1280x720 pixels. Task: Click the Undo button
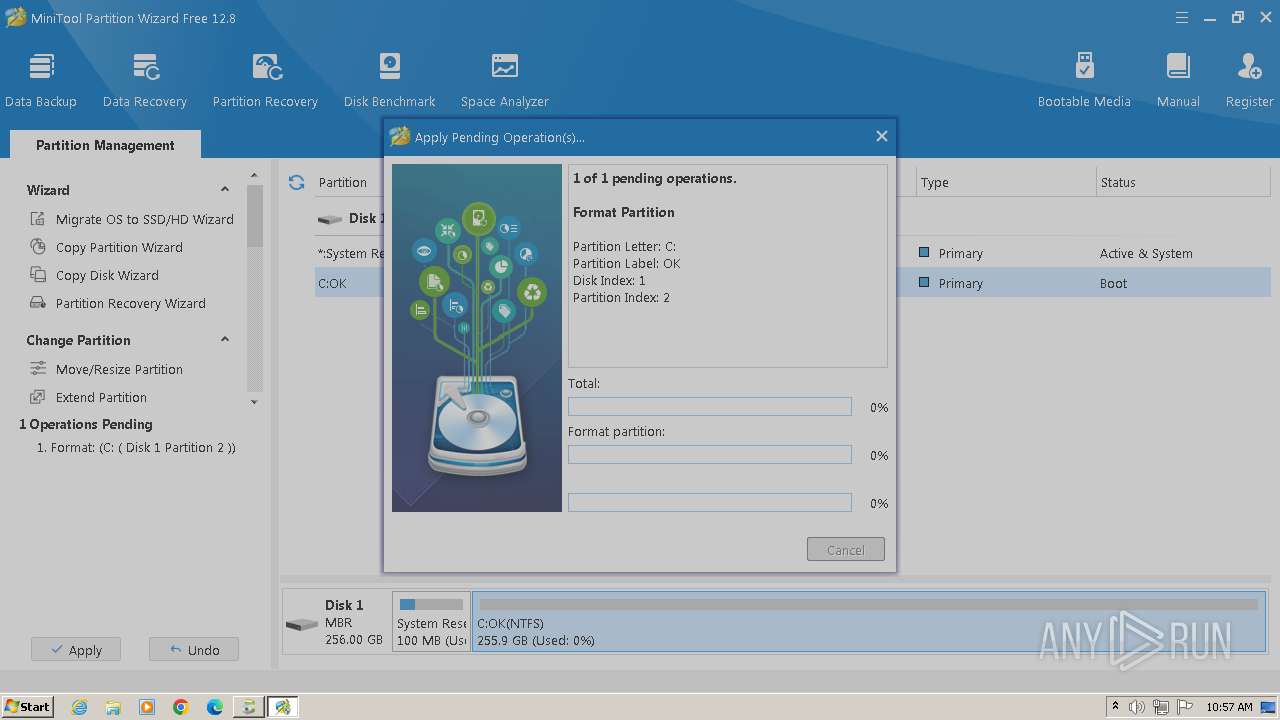click(x=194, y=650)
